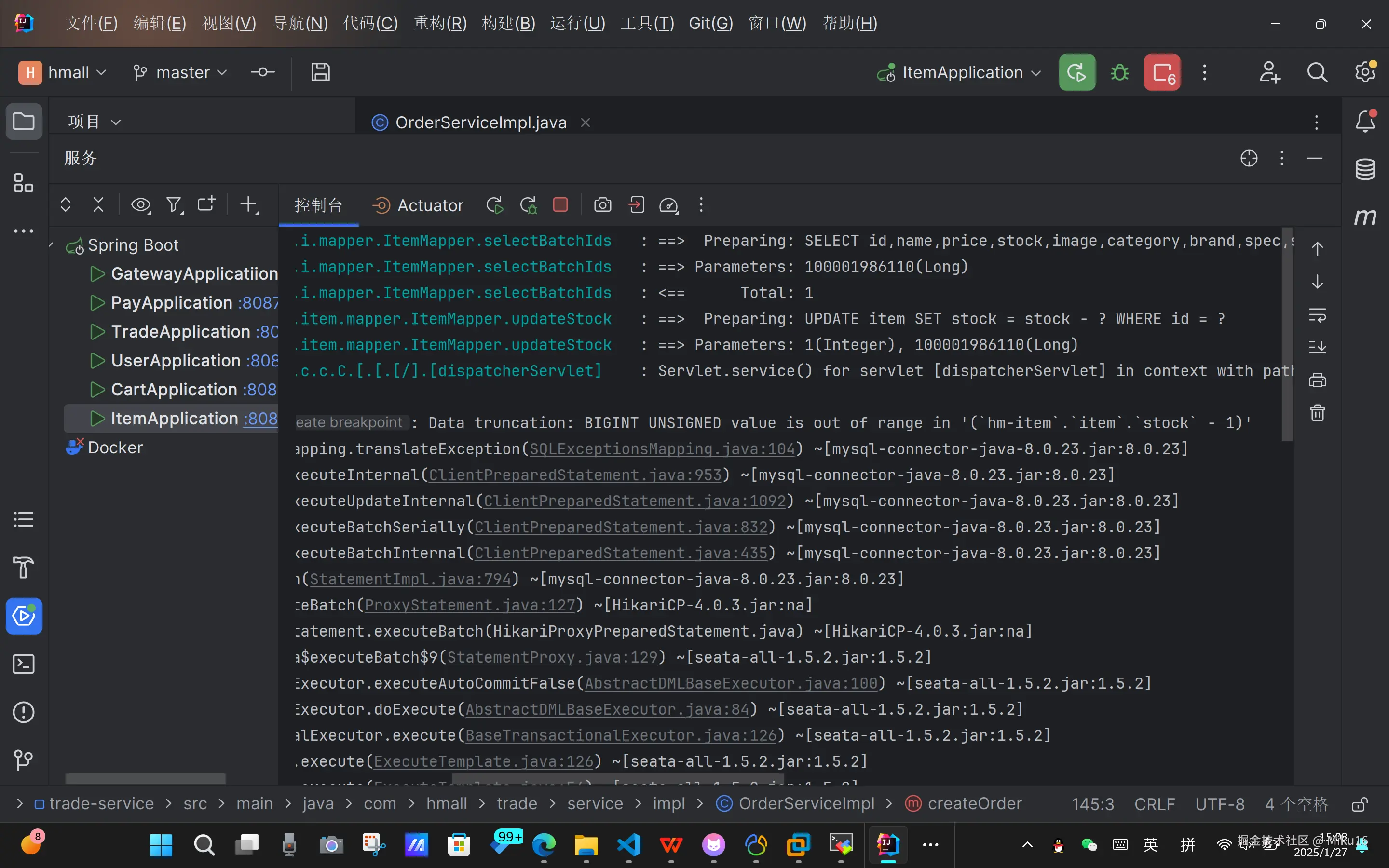
Task: Toggle soft-wrap in the console
Action: pos(1317,315)
